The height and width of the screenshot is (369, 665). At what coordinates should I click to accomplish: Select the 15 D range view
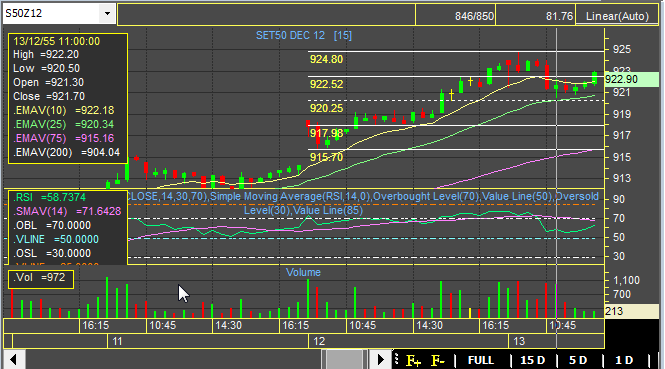[x=532, y=360]
